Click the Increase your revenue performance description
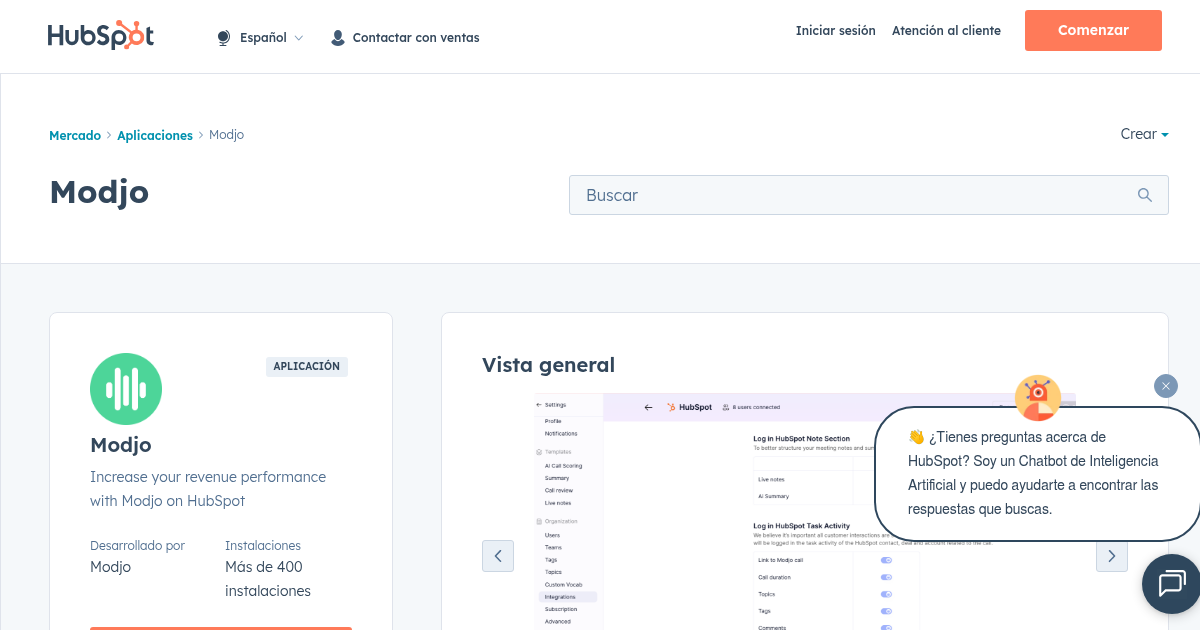This screenshot has width=1200, height=630. click(x=208, y=489)
